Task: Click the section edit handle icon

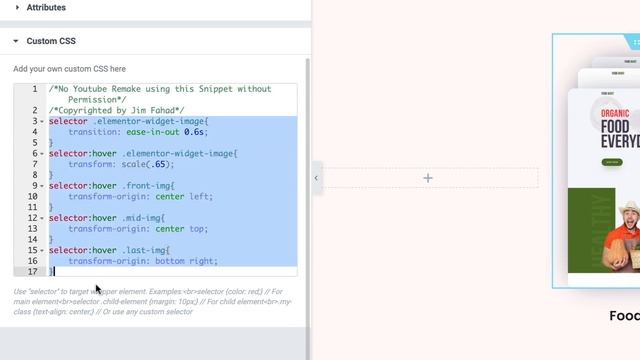Action: click(x=635, y=42)
